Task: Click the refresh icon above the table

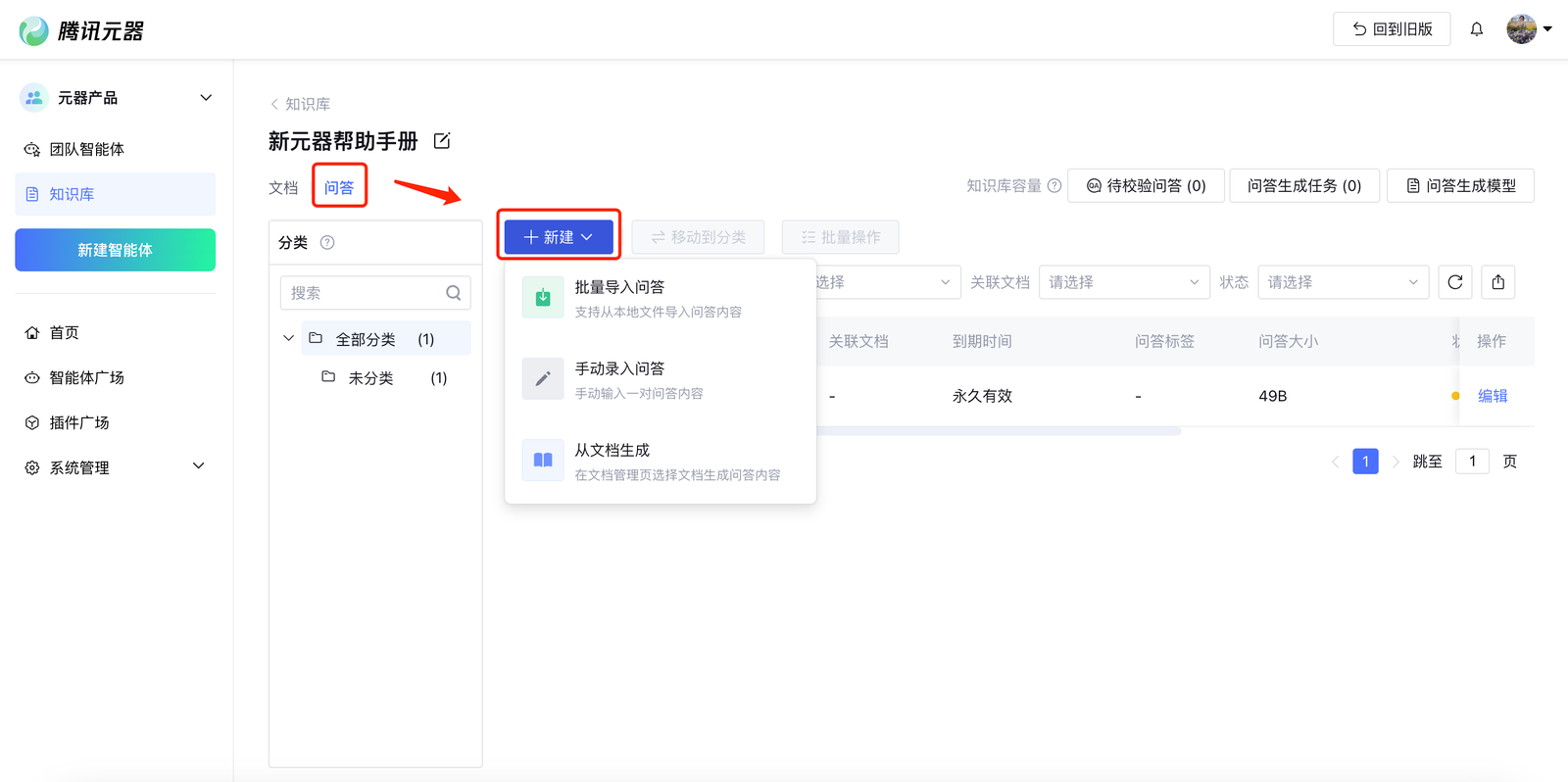Action: pos(1455,282)
